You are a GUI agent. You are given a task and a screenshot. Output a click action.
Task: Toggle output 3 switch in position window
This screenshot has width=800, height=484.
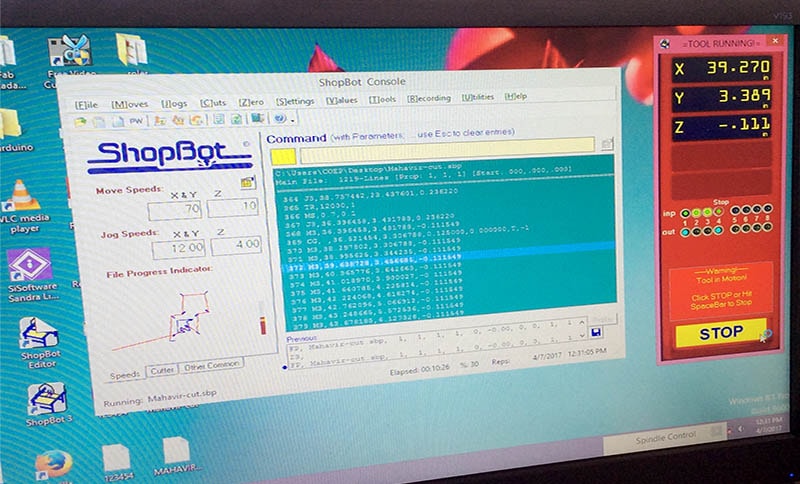pos(707,231)
